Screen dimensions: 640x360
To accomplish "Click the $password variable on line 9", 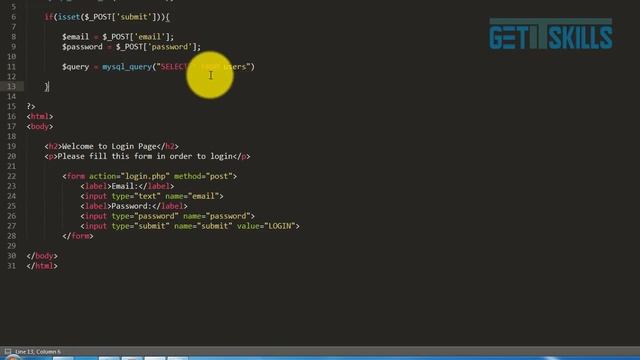I will 82,47.
